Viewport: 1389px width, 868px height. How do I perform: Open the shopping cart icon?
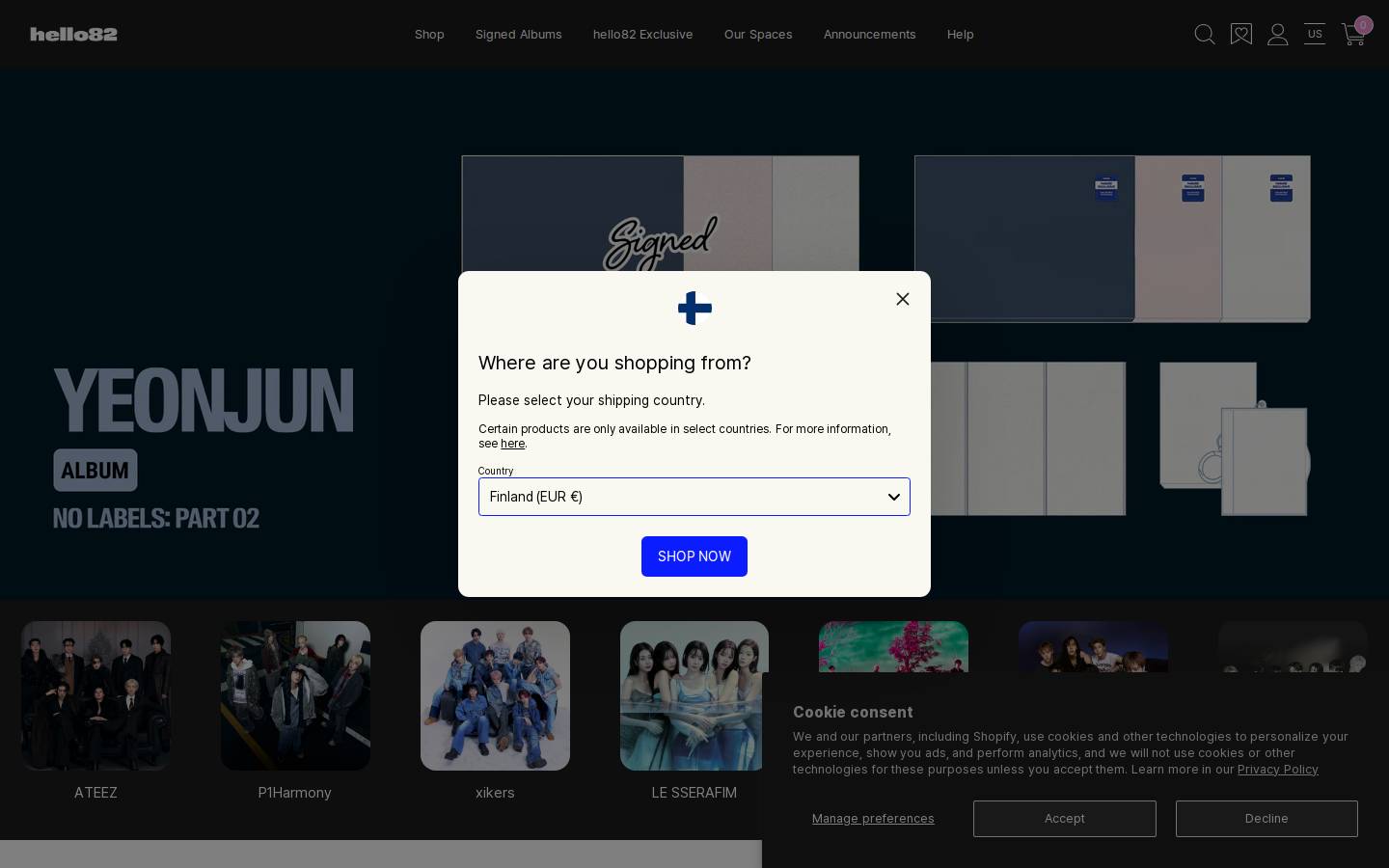pos(1352,36)
